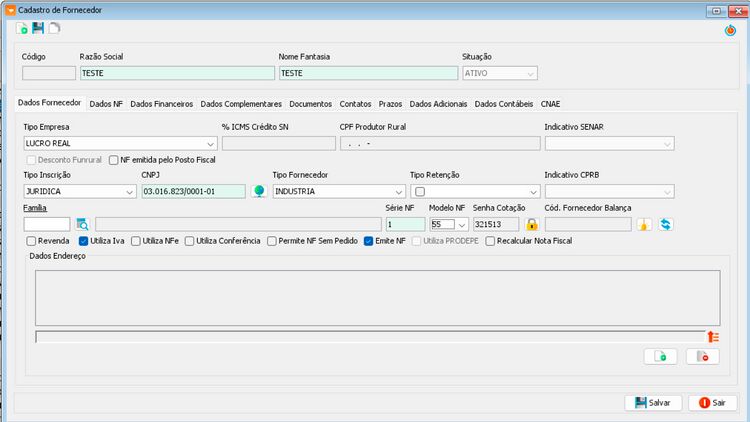Toggle Permite NF Sem Pedido checkbox
Screen dimensions: 750x422
click(272, 241)
